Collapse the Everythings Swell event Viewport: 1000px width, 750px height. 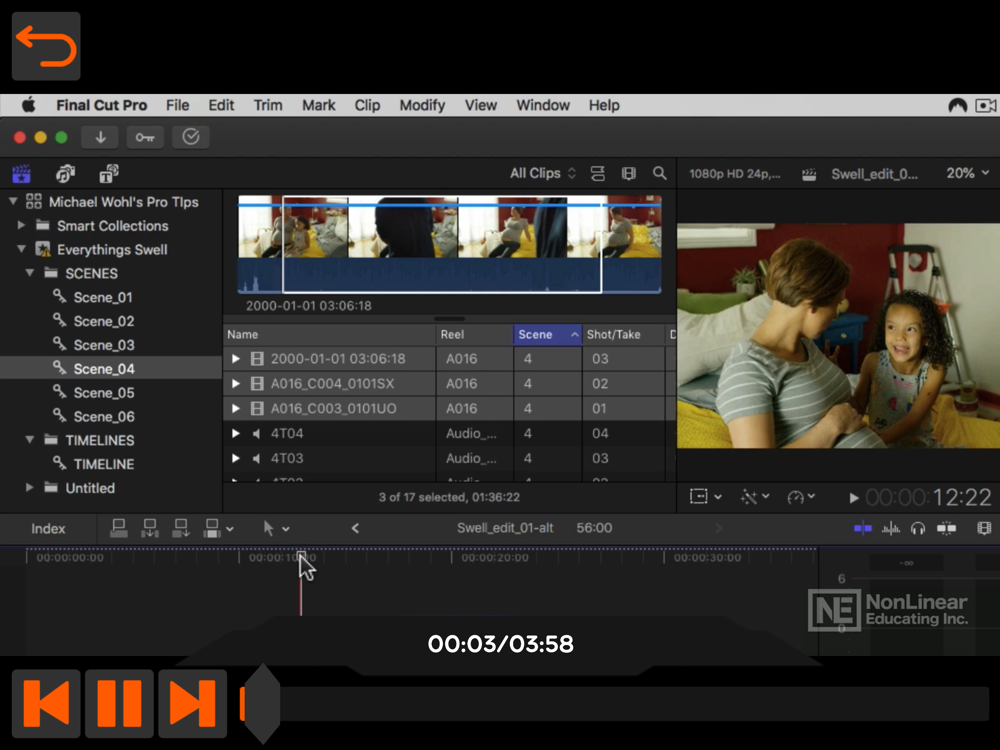click(x=21, y=249)
